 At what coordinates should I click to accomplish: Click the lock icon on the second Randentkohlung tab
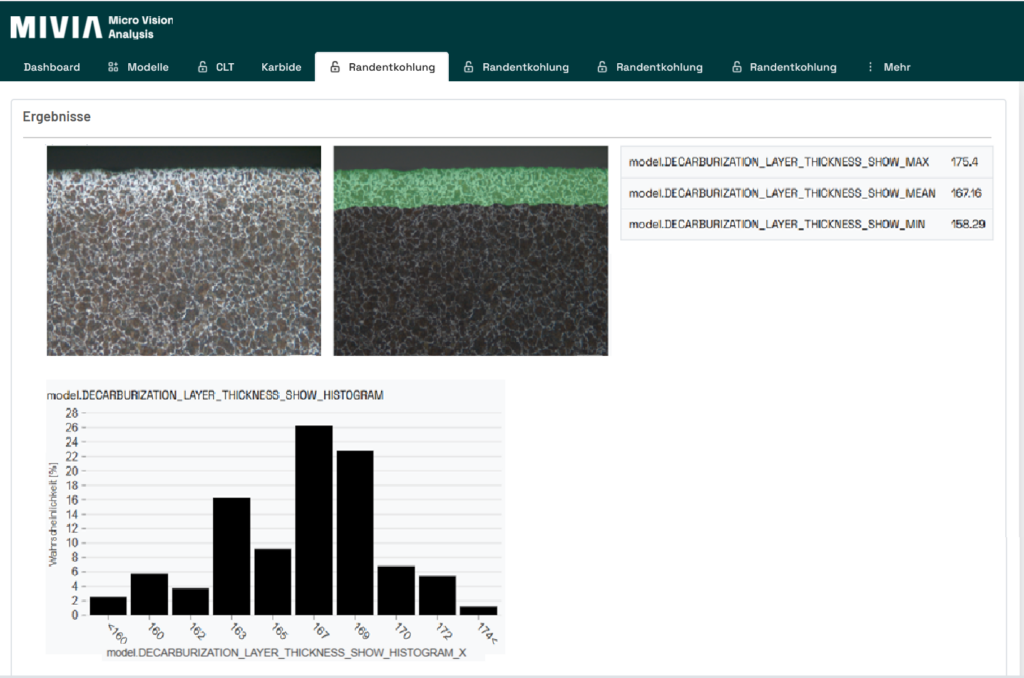[x=469, y=67]
